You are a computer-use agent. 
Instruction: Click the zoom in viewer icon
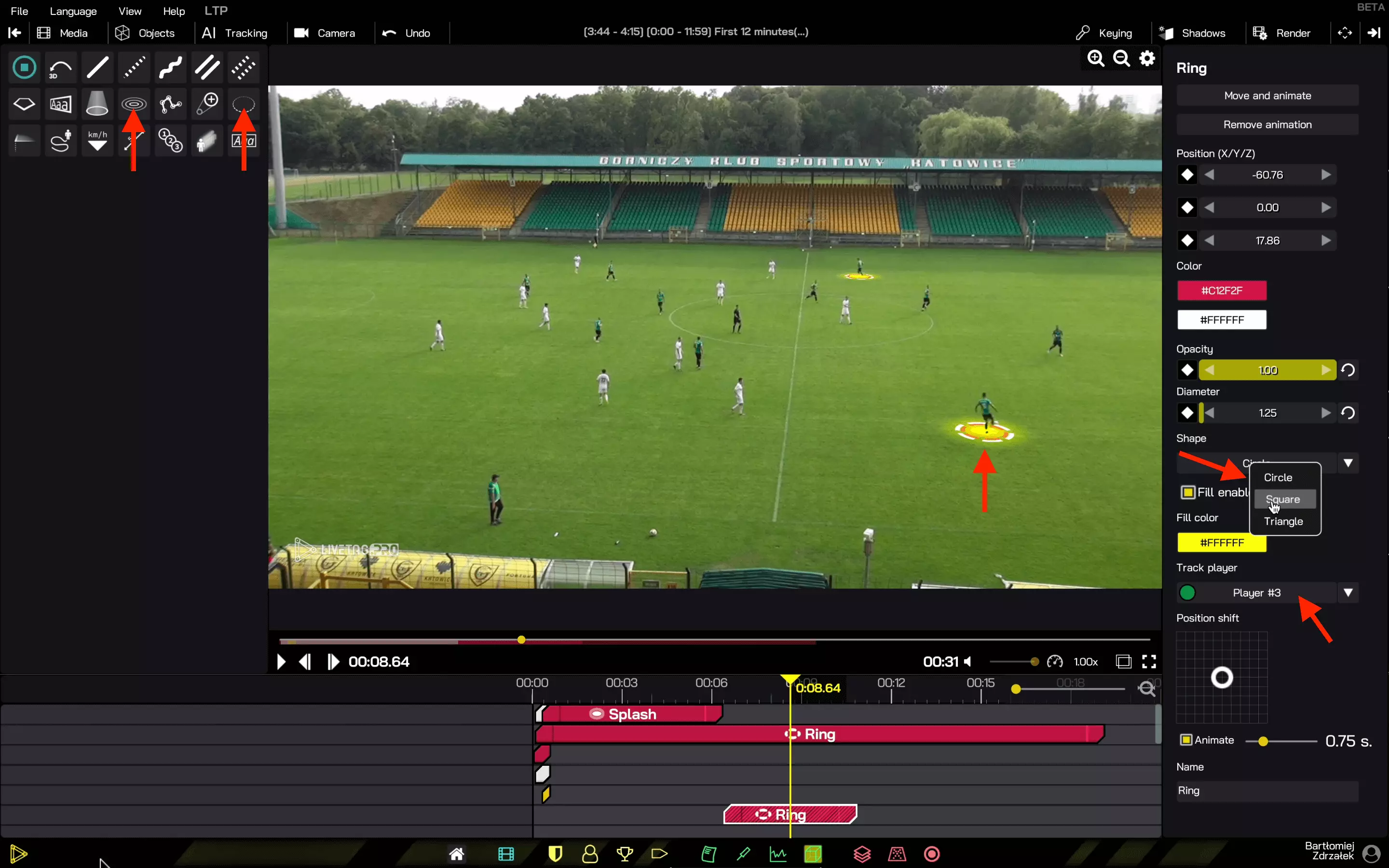click(x=1096, y=58)
